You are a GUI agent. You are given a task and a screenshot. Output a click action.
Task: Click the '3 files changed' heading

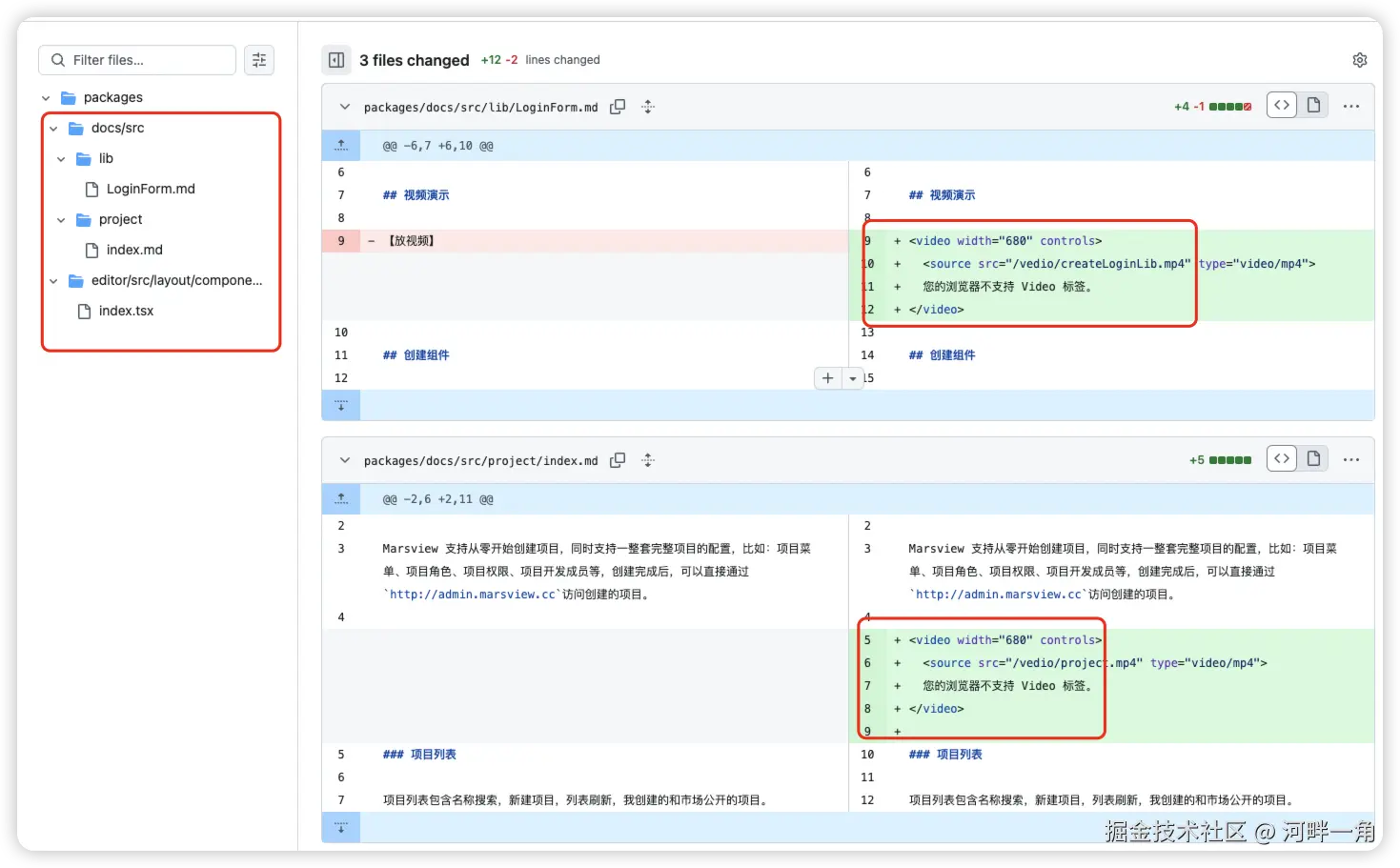[415, 60]
